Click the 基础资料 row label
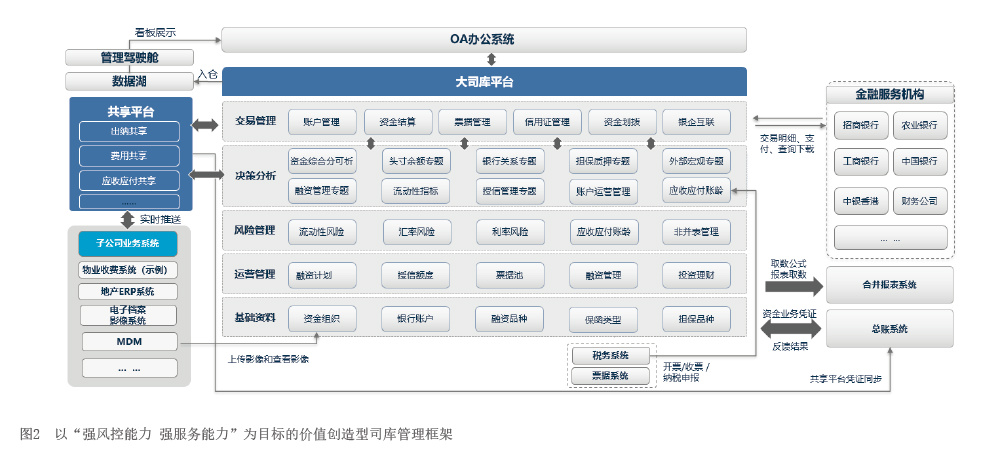The height and width of the screenshot is (470, 983). pos(255,318)
